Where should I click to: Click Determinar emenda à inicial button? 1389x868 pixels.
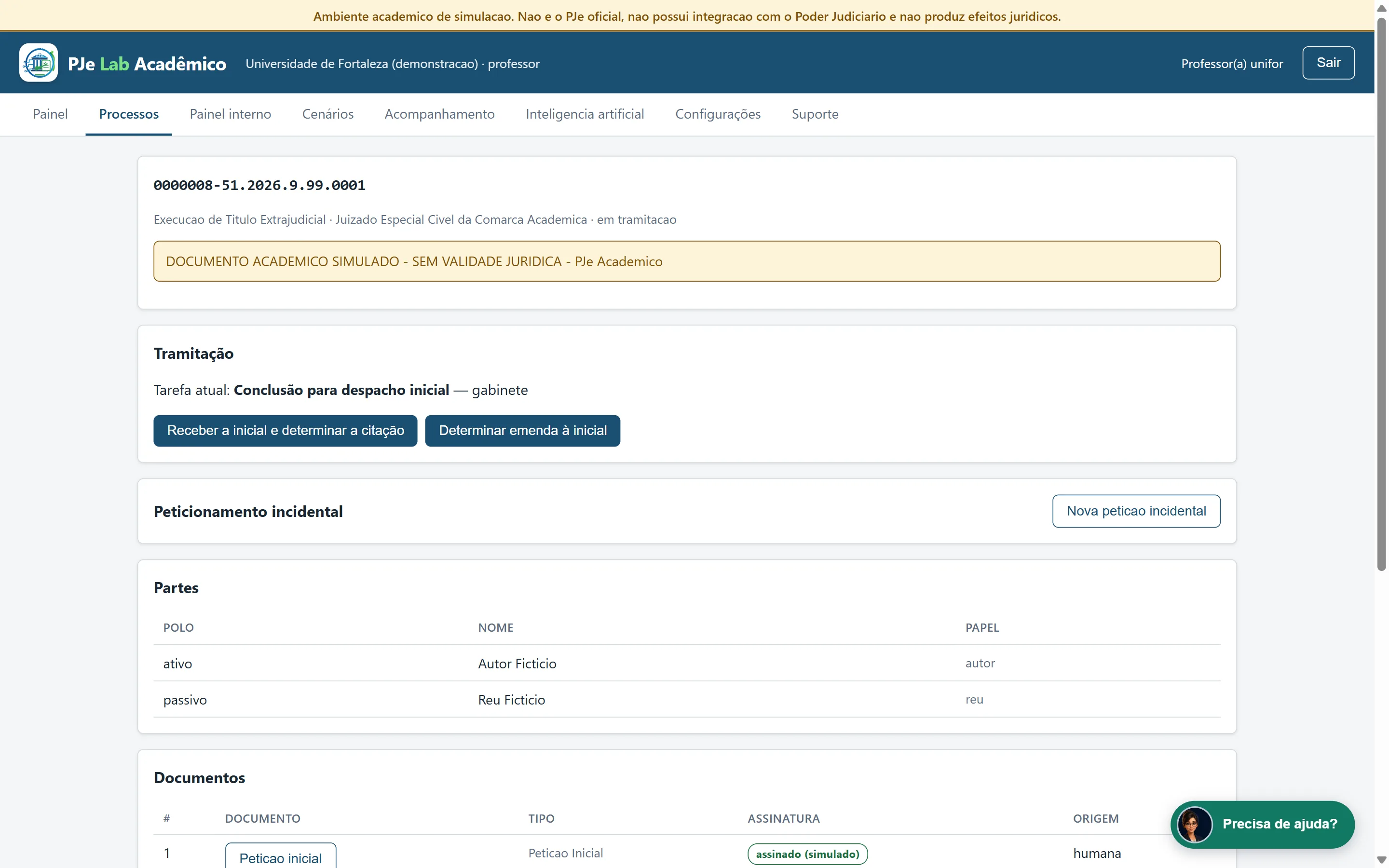(522, 431)
